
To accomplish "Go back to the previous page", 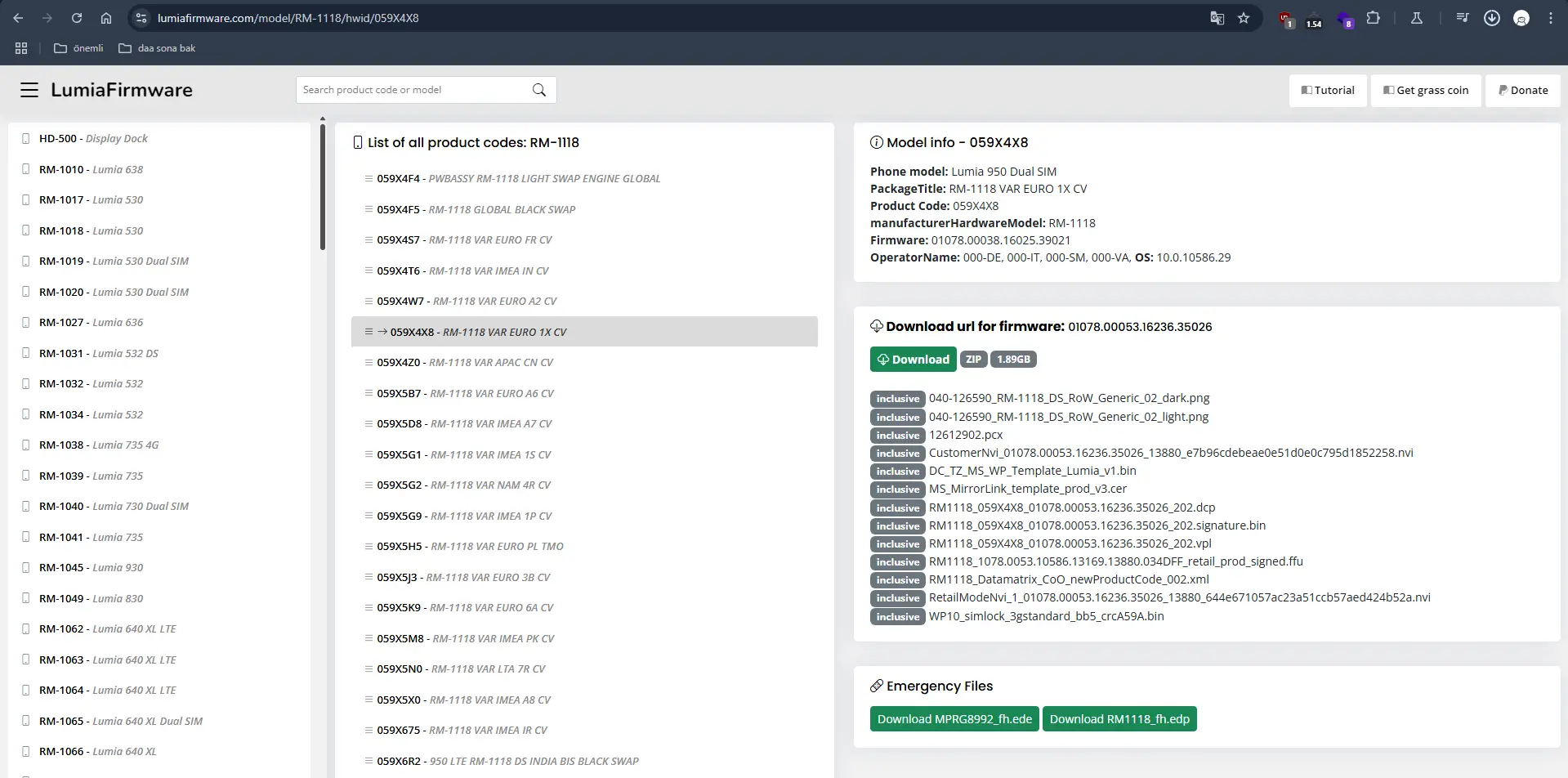I will point(18,18).
